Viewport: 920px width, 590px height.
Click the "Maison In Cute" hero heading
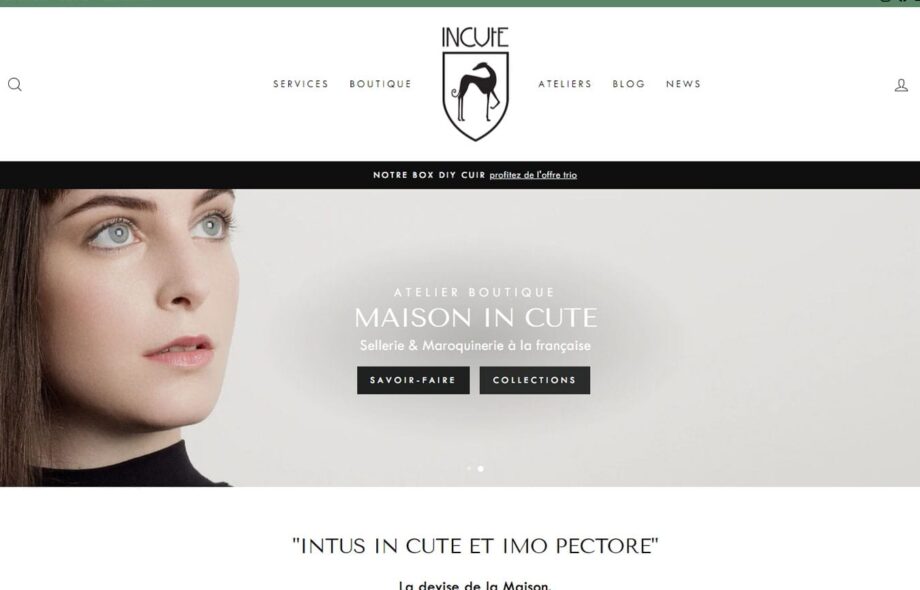click(x=475, y=318)
